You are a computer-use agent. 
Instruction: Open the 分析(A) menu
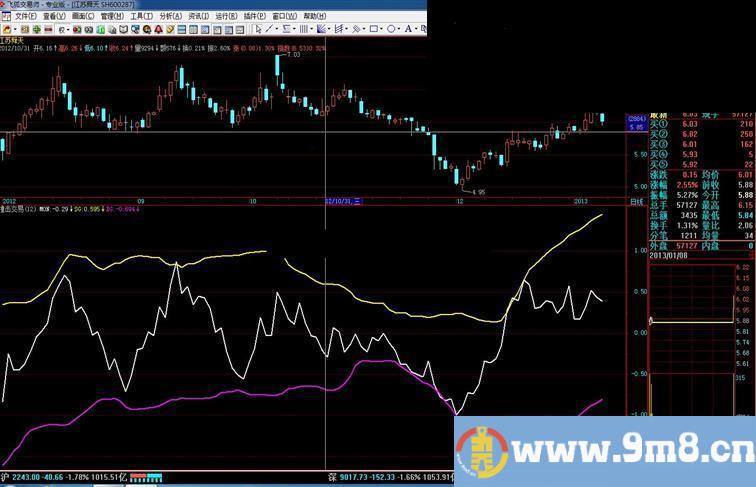click(170, 16)
